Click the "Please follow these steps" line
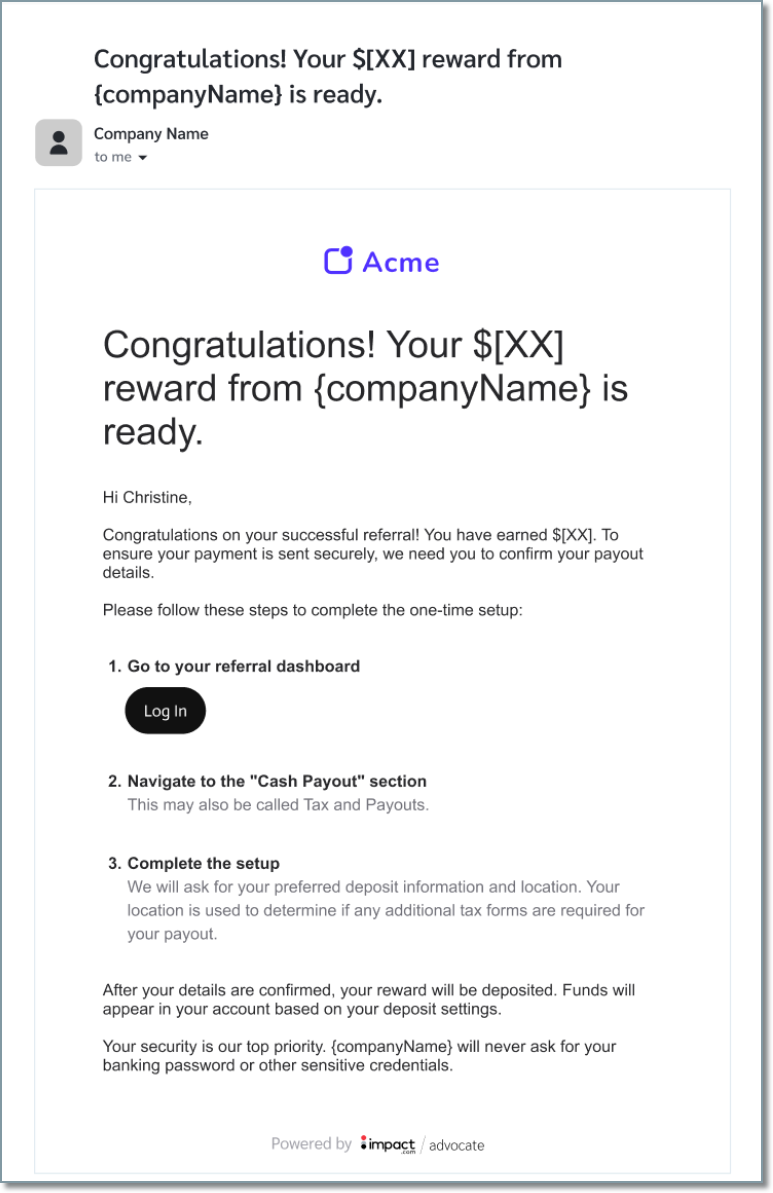Screen dimensions: 773x1193 [x=313, y=610]
